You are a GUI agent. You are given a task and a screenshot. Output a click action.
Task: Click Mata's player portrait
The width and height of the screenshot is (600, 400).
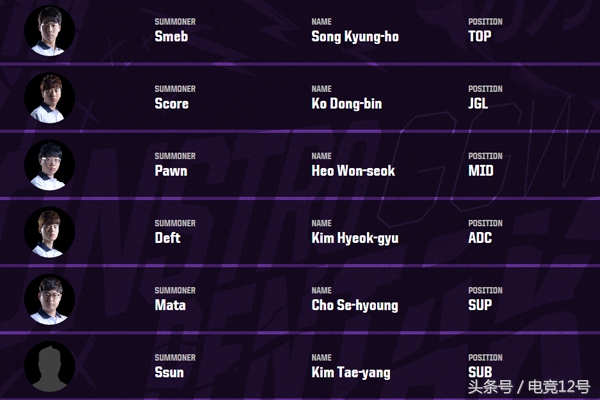point(49,299)
